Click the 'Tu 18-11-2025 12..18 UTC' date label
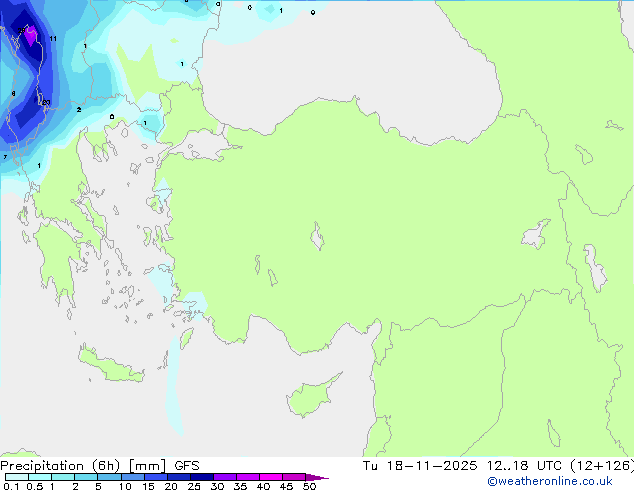The image size is (634, 490). (x=462, y=466)
